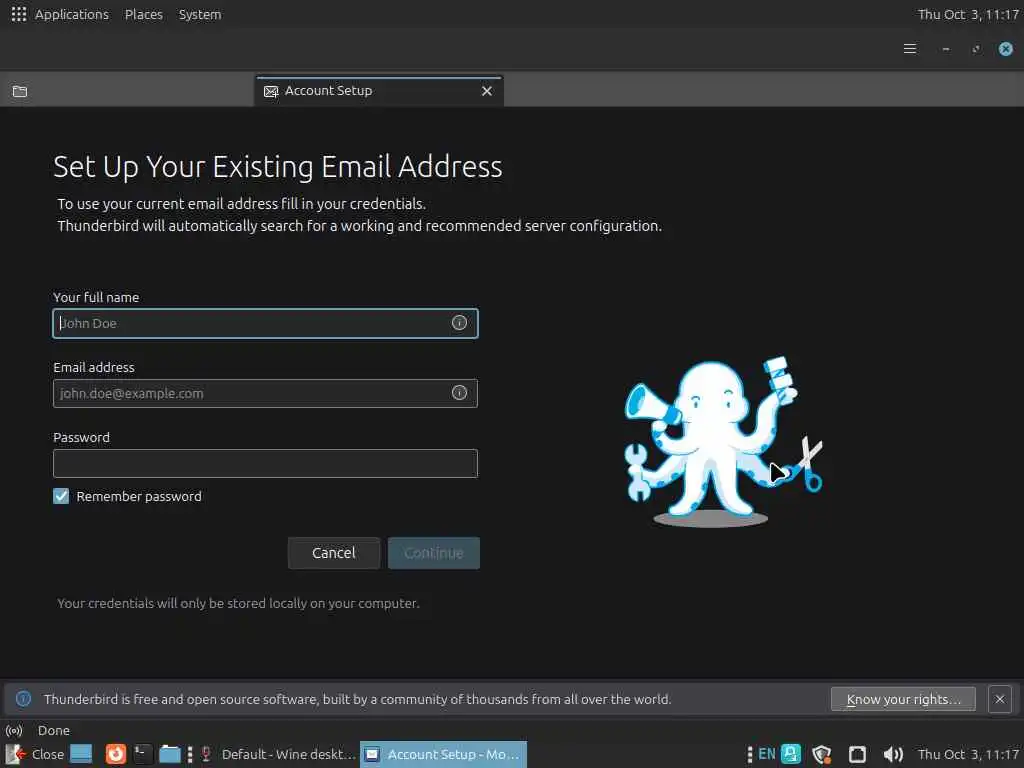Screen dimensions: 1024x768
Task: Close Thunderbird with blue X button
Action: click(x=1006, y=49)
